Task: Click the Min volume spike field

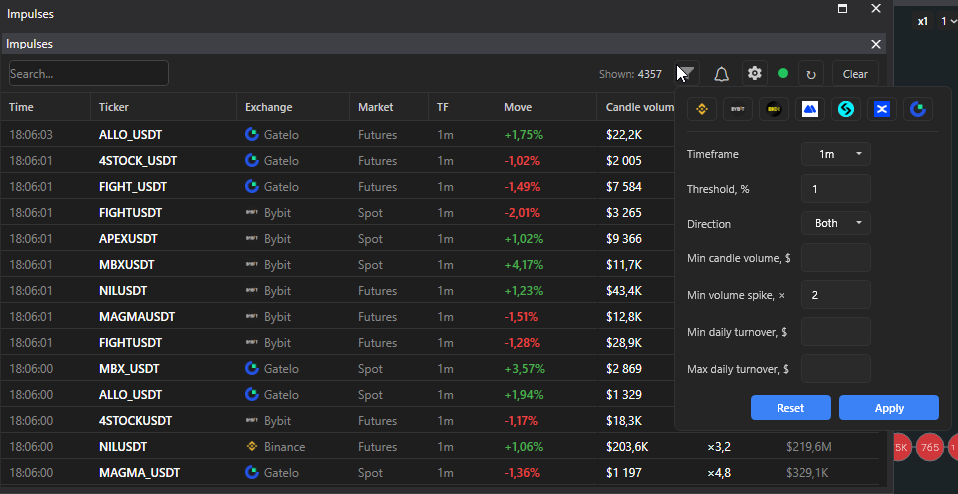Action: pos(836,295)
